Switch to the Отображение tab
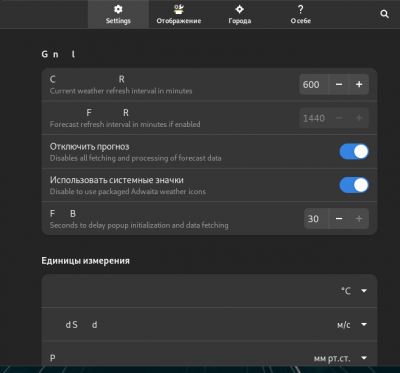 pyautogui.click(x=179, y=14)
